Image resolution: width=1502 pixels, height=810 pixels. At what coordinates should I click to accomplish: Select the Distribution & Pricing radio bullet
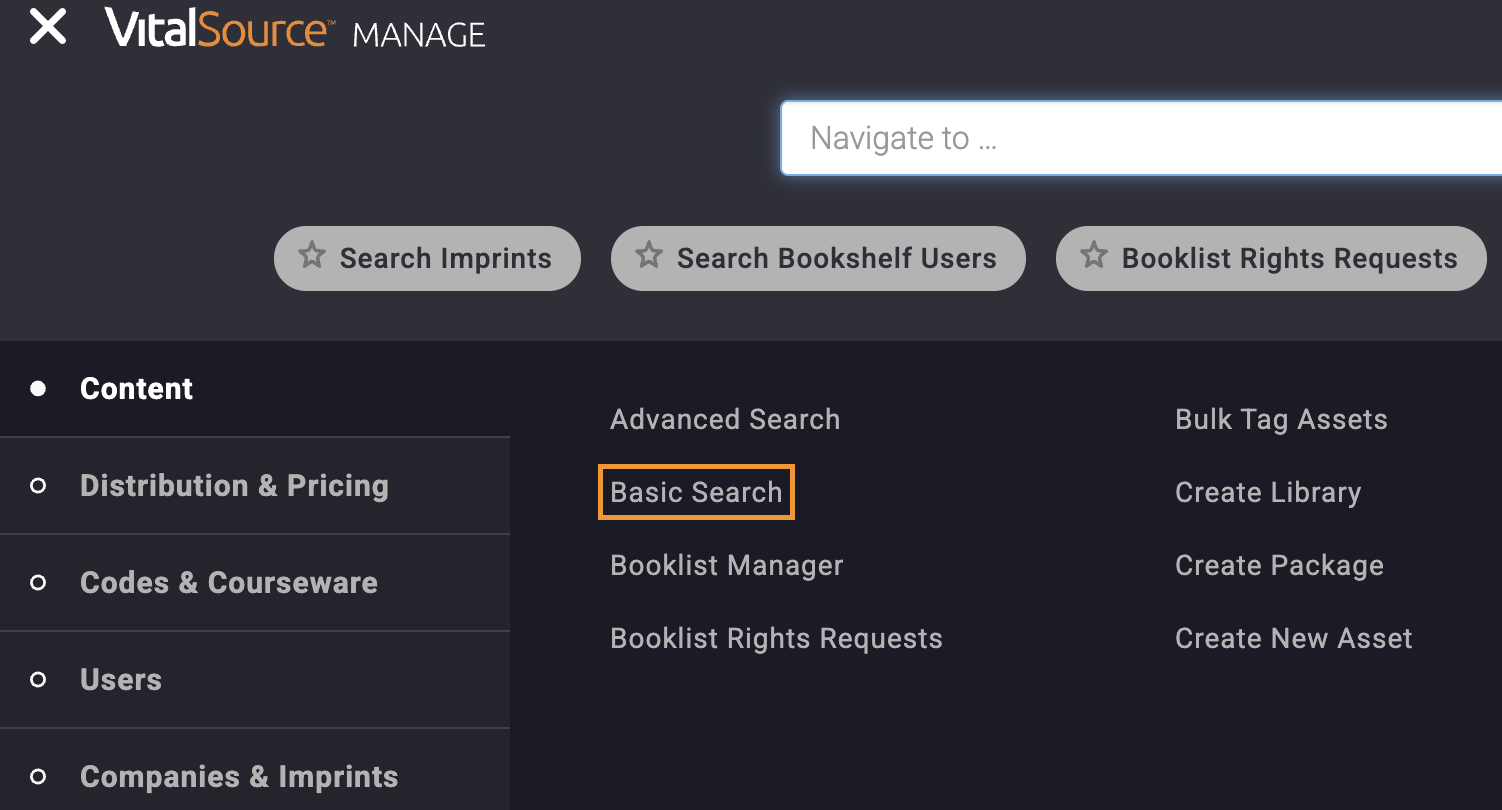(x=39, y=486)
